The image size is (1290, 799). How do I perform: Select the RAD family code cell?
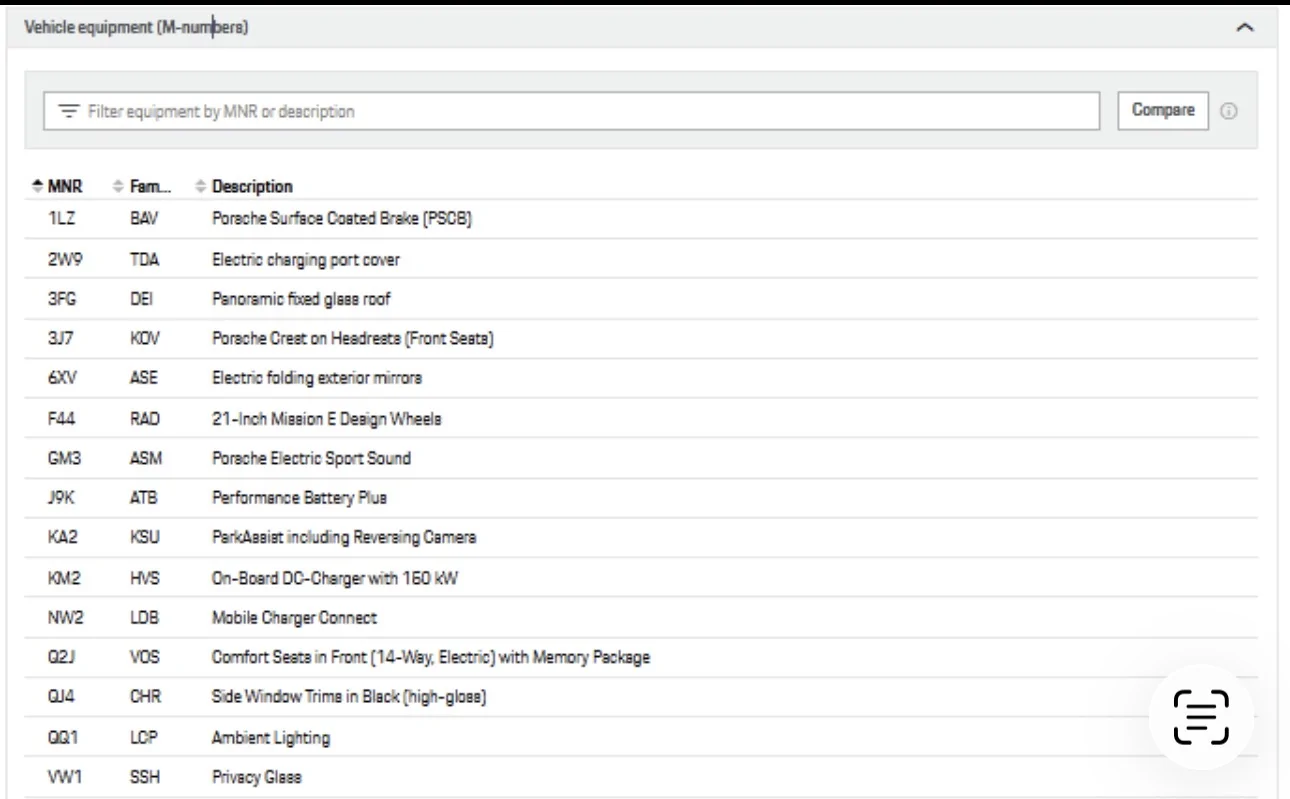(145, 418)
